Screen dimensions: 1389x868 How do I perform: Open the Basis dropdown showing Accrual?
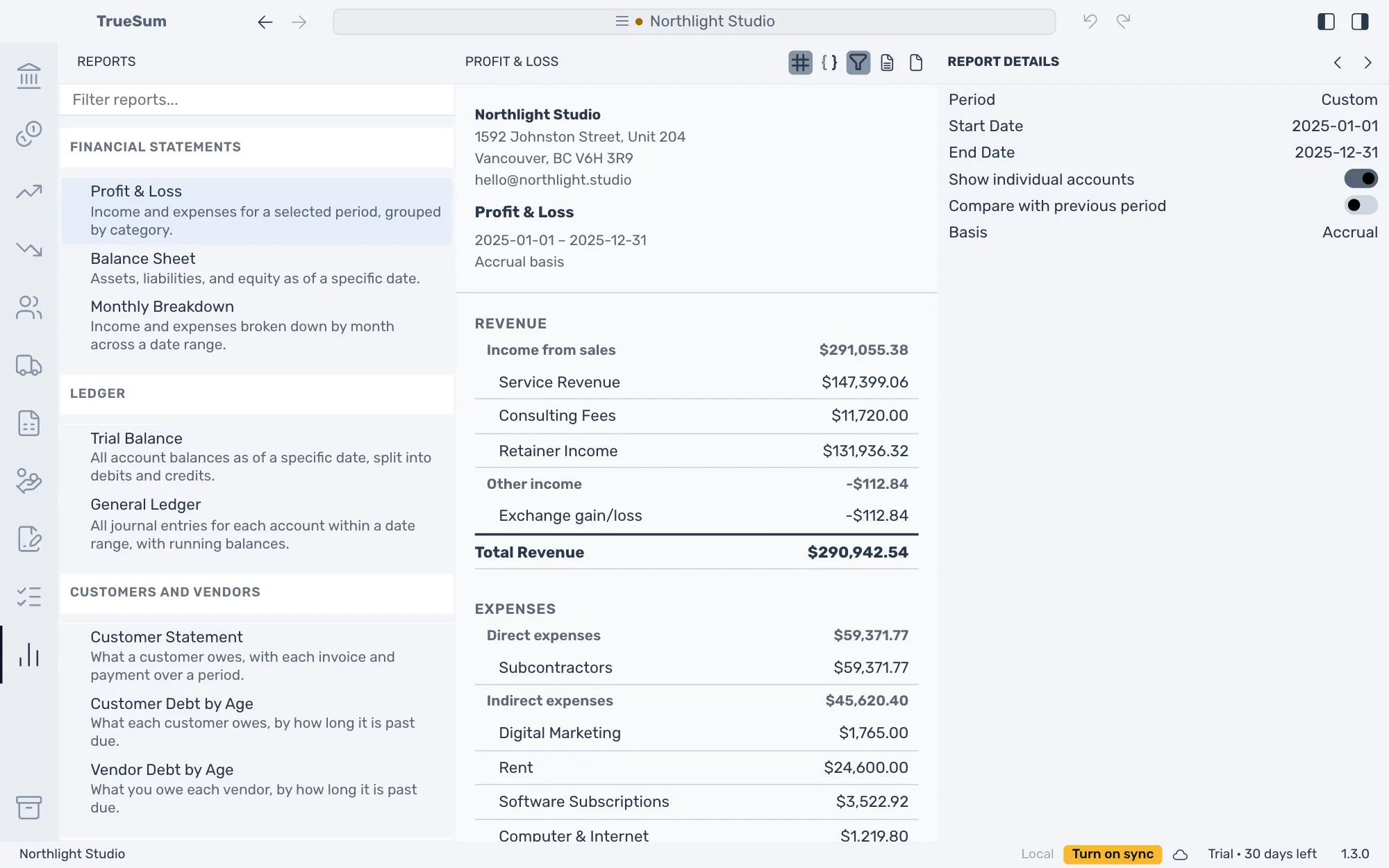pos(1349,233)
